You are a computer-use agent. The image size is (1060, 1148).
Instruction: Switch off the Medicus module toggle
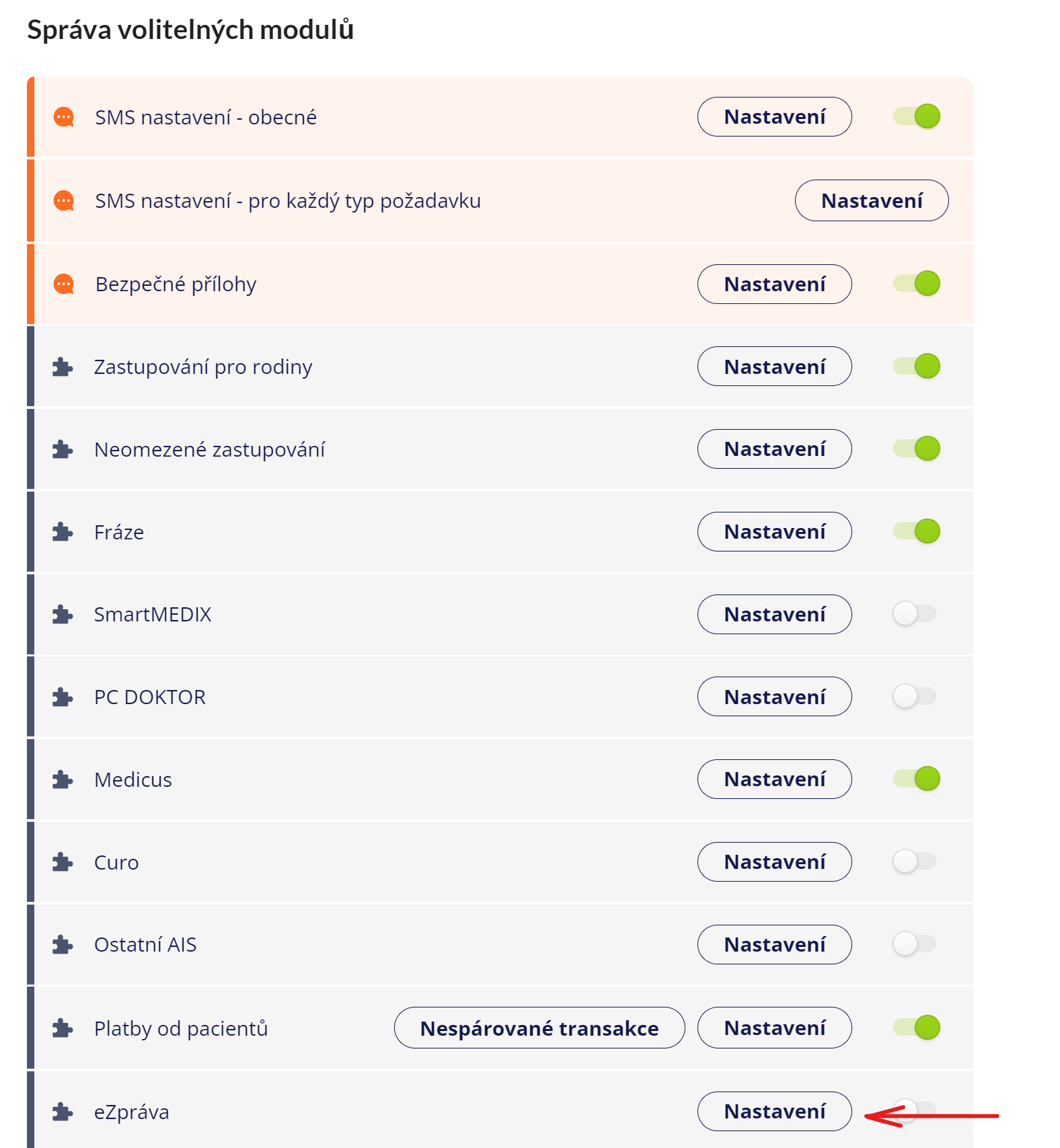[916, 779]
